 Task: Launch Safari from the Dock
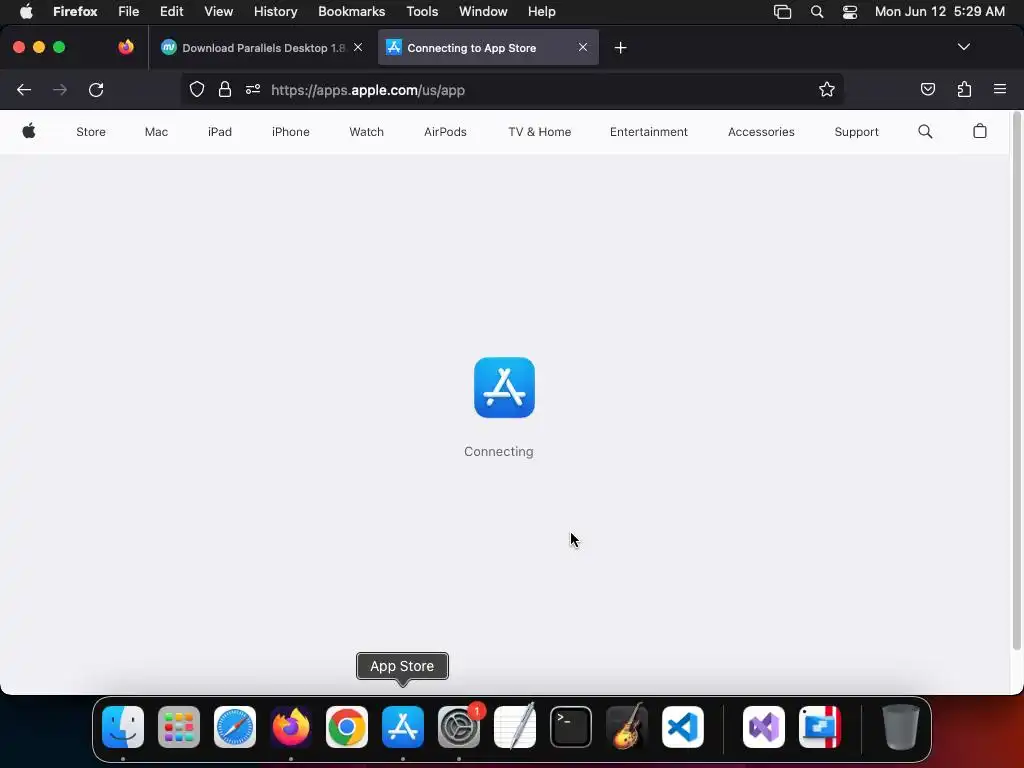(x=235, y=727)
